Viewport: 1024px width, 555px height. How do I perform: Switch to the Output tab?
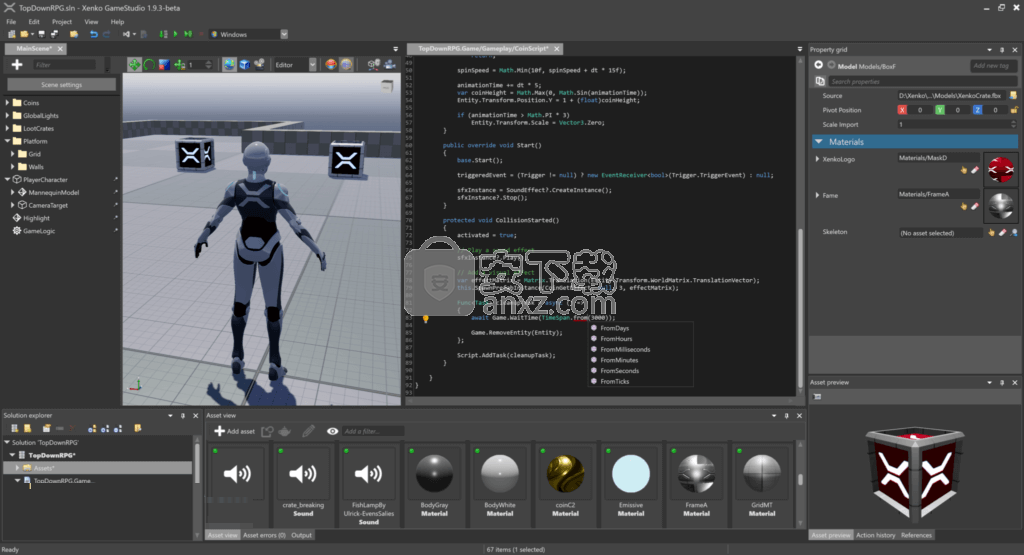tap(301, 535)
